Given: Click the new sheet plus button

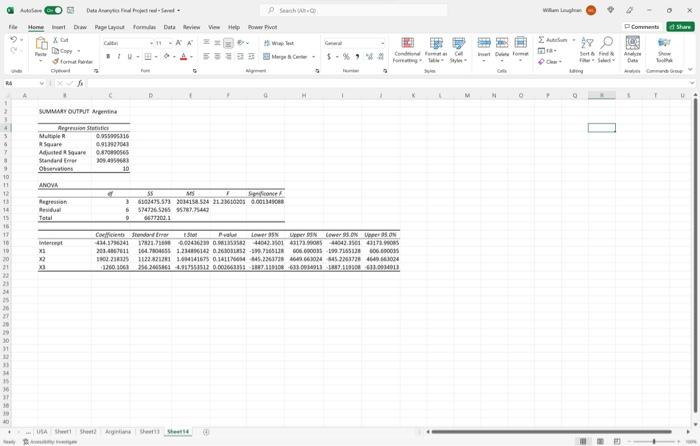Looking at the screenshot, I should tap(206, 432).
